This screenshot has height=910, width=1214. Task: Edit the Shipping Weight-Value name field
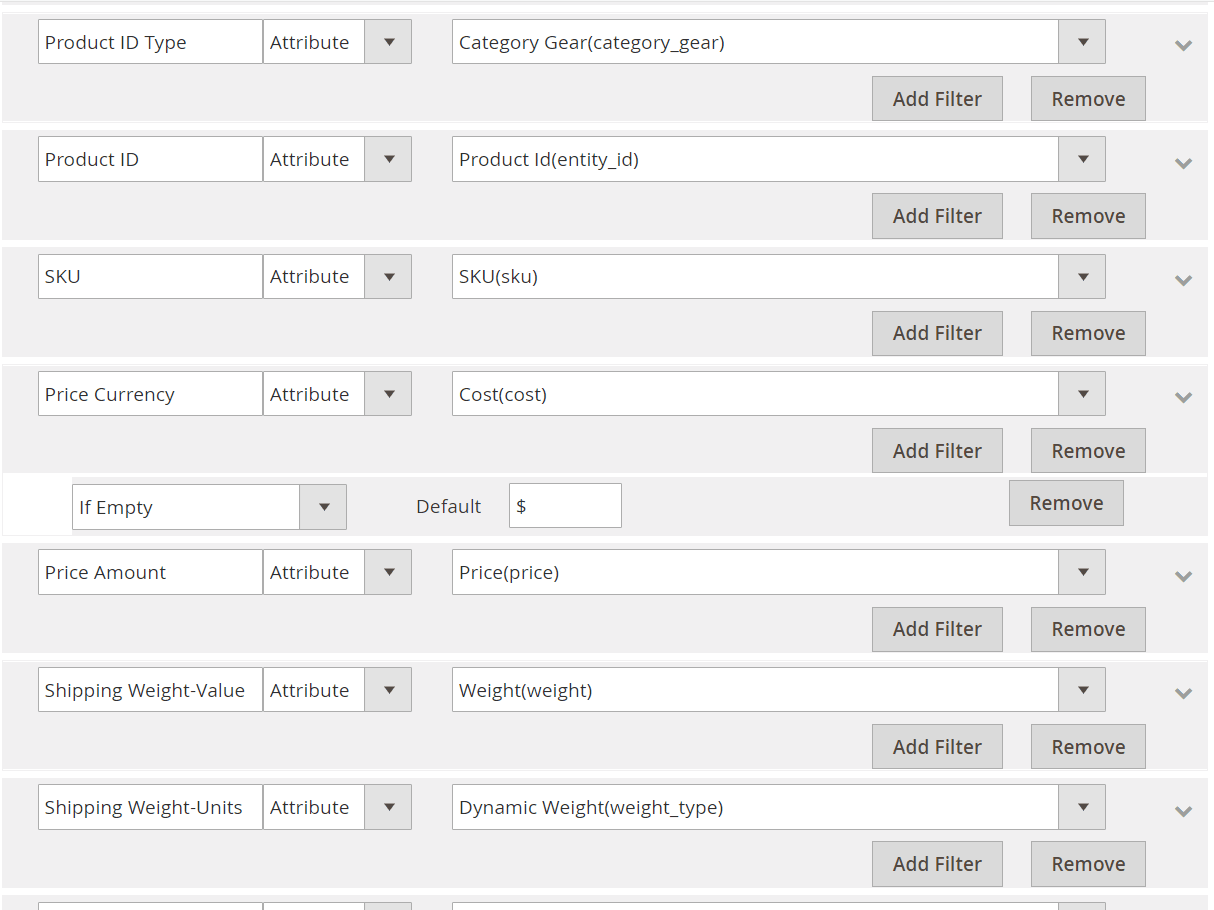click(x=150, y=690)
